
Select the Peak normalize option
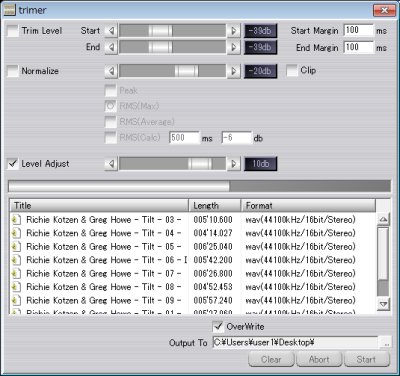tap(111, 90)
